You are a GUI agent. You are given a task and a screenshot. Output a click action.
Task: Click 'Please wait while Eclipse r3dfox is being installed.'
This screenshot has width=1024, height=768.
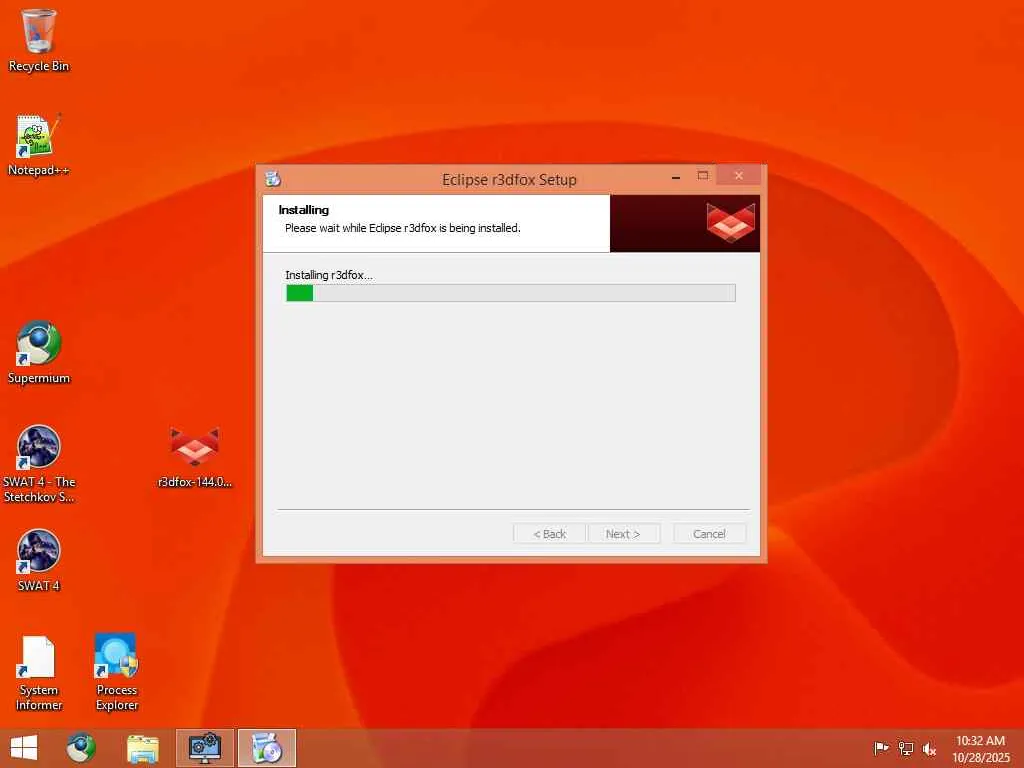click(403, 228)
